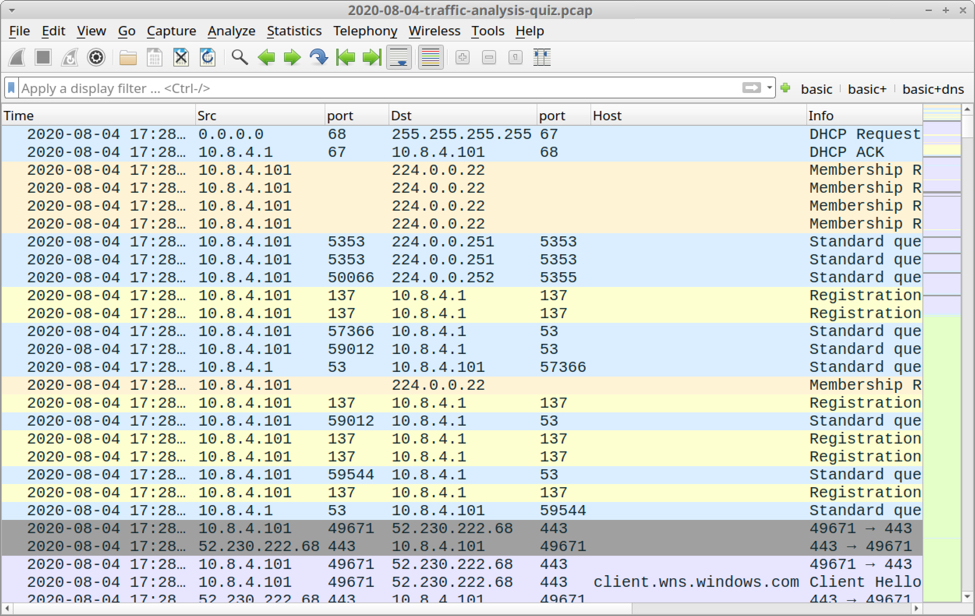Open the Analyze menu
This screenshot has width=975, height=616.
click(231, 31)
